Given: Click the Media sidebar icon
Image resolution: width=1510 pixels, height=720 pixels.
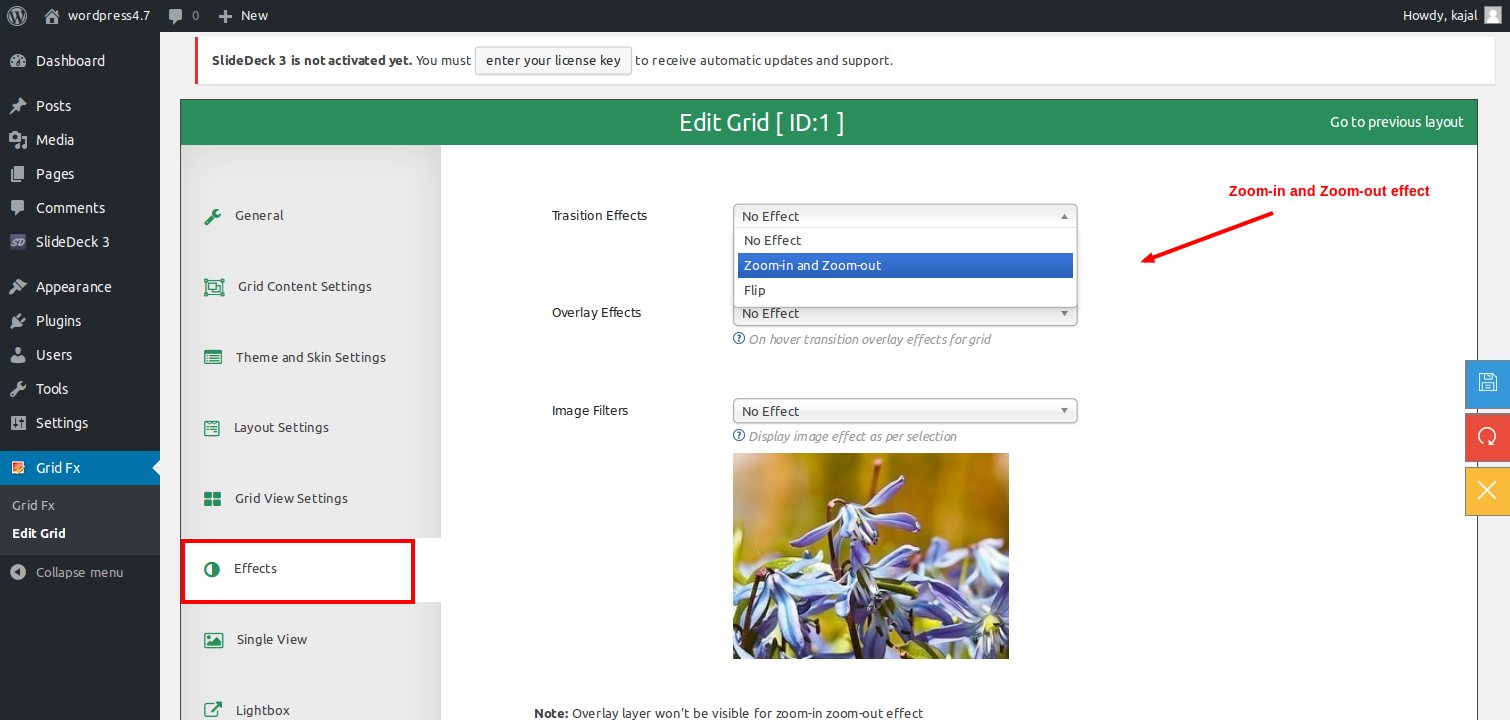Looking at the screenshot, I should click(x=18, y=140).
